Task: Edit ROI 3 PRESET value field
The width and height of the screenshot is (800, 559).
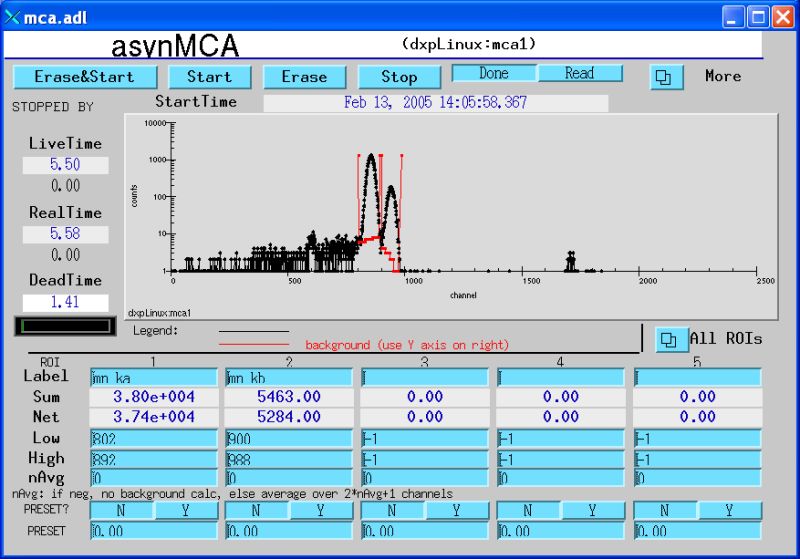Action: click(x=424, y=531)
